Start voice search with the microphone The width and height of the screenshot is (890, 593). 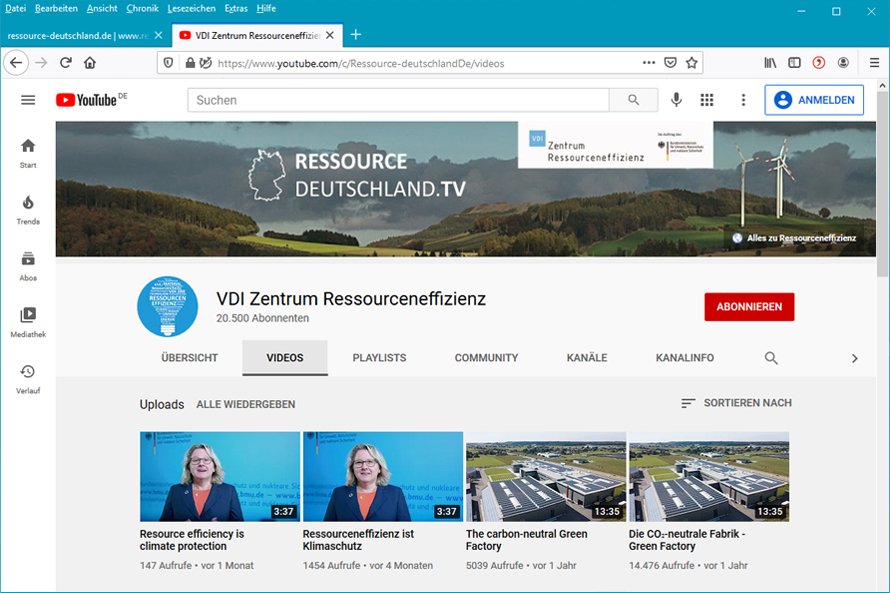point(676,100)
